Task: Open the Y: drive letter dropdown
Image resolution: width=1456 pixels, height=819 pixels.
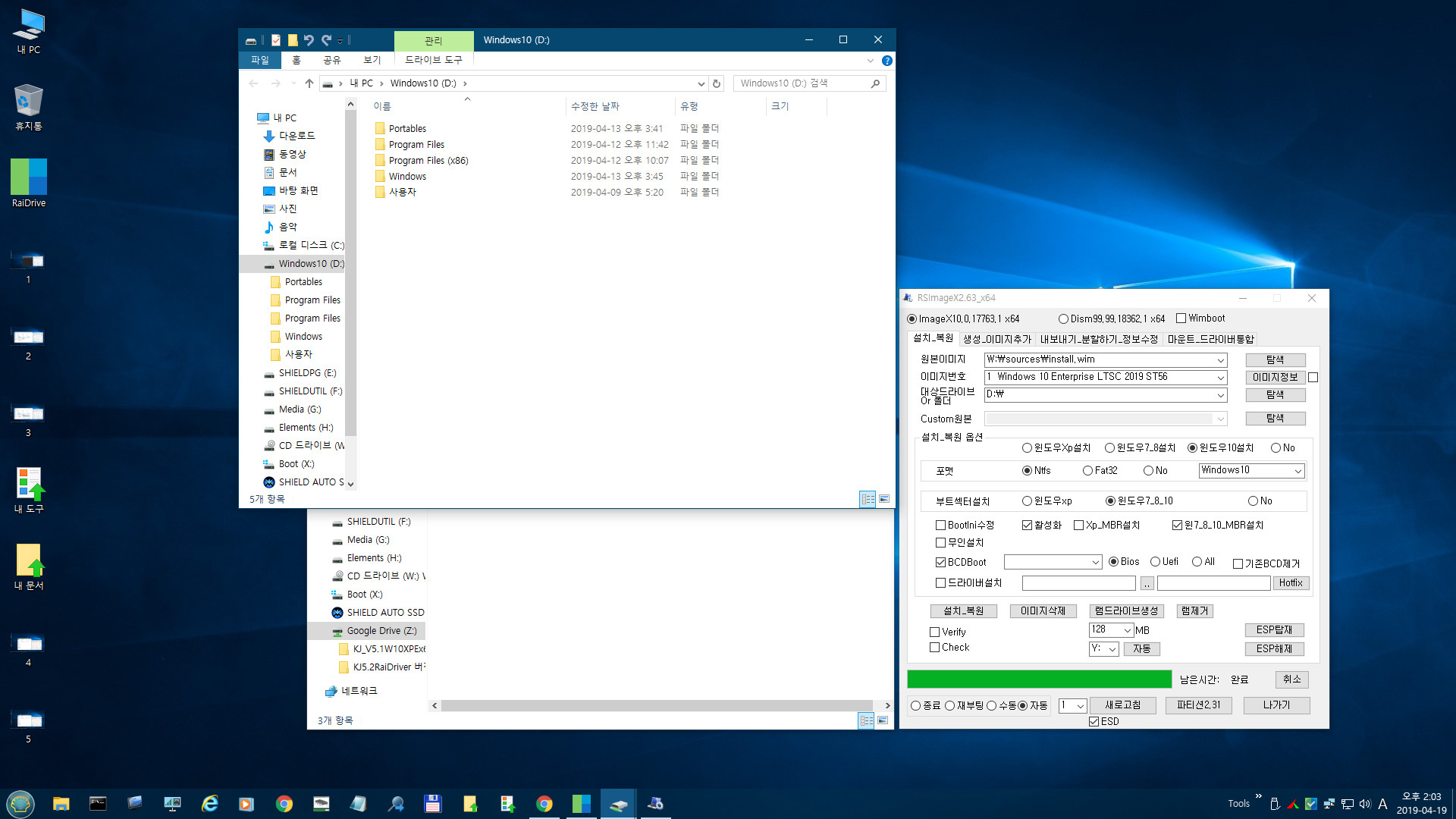Action: [1112, 650]
